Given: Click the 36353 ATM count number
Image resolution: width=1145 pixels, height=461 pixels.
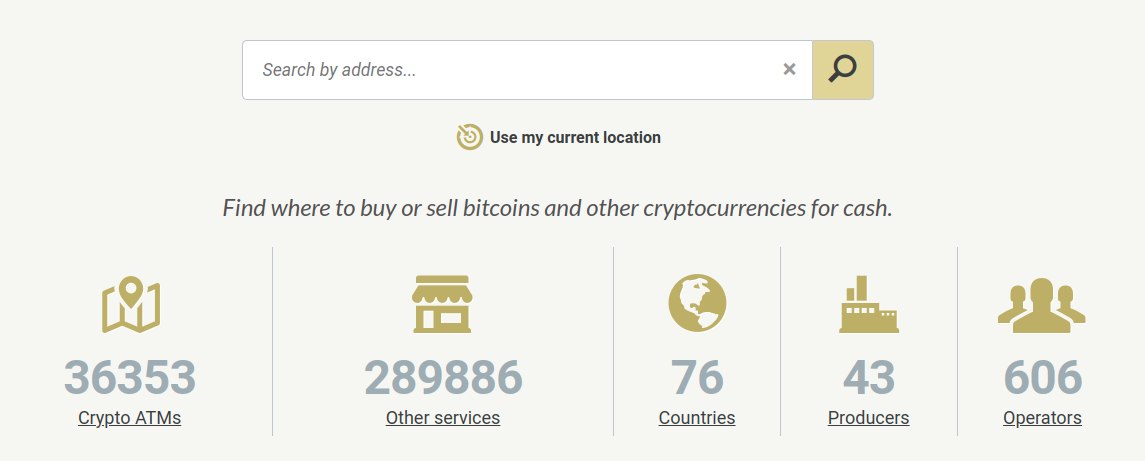Looking at the screenshot, I should coord(130,378).
